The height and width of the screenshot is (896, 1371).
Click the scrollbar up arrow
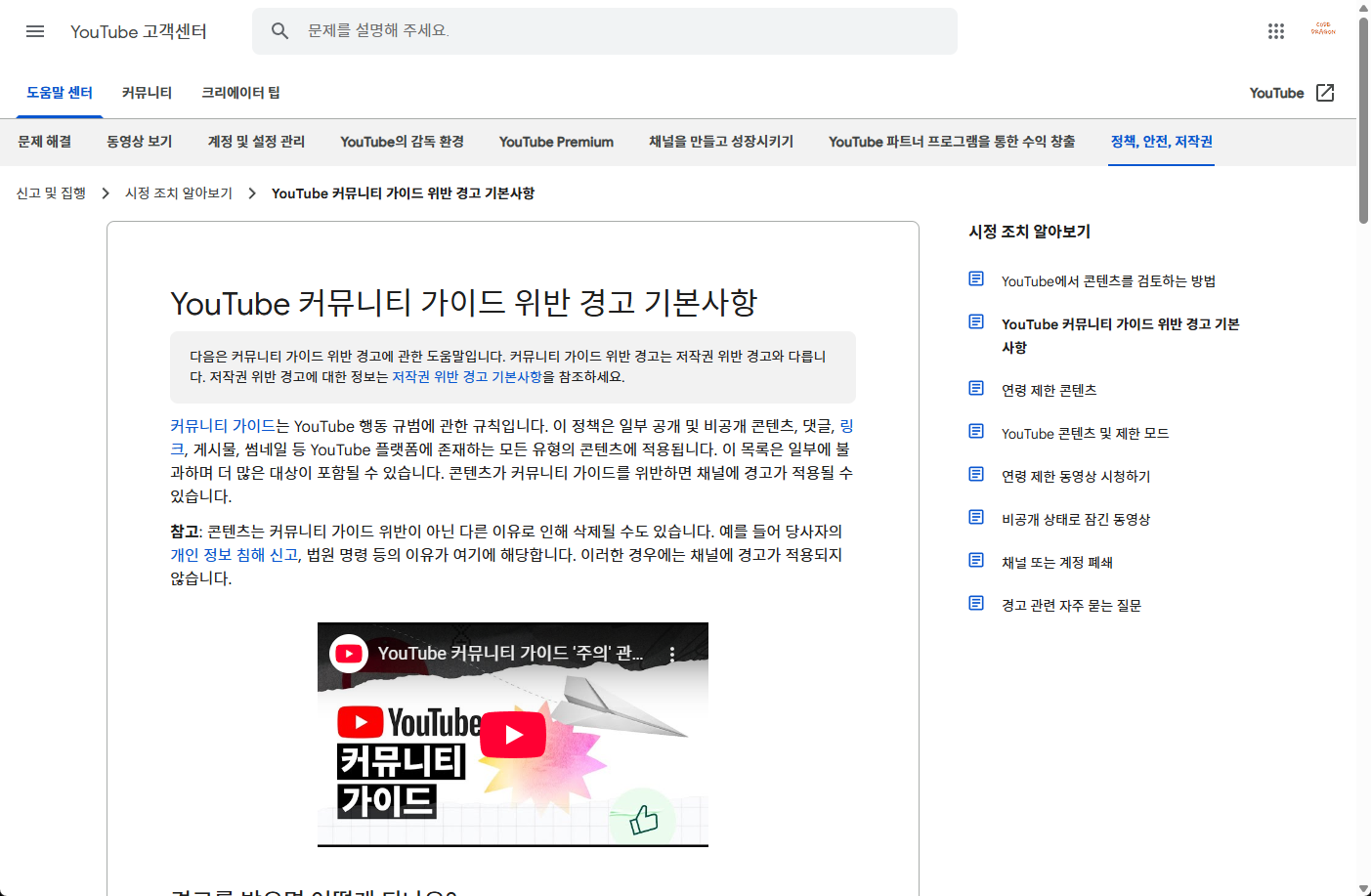1363,7
